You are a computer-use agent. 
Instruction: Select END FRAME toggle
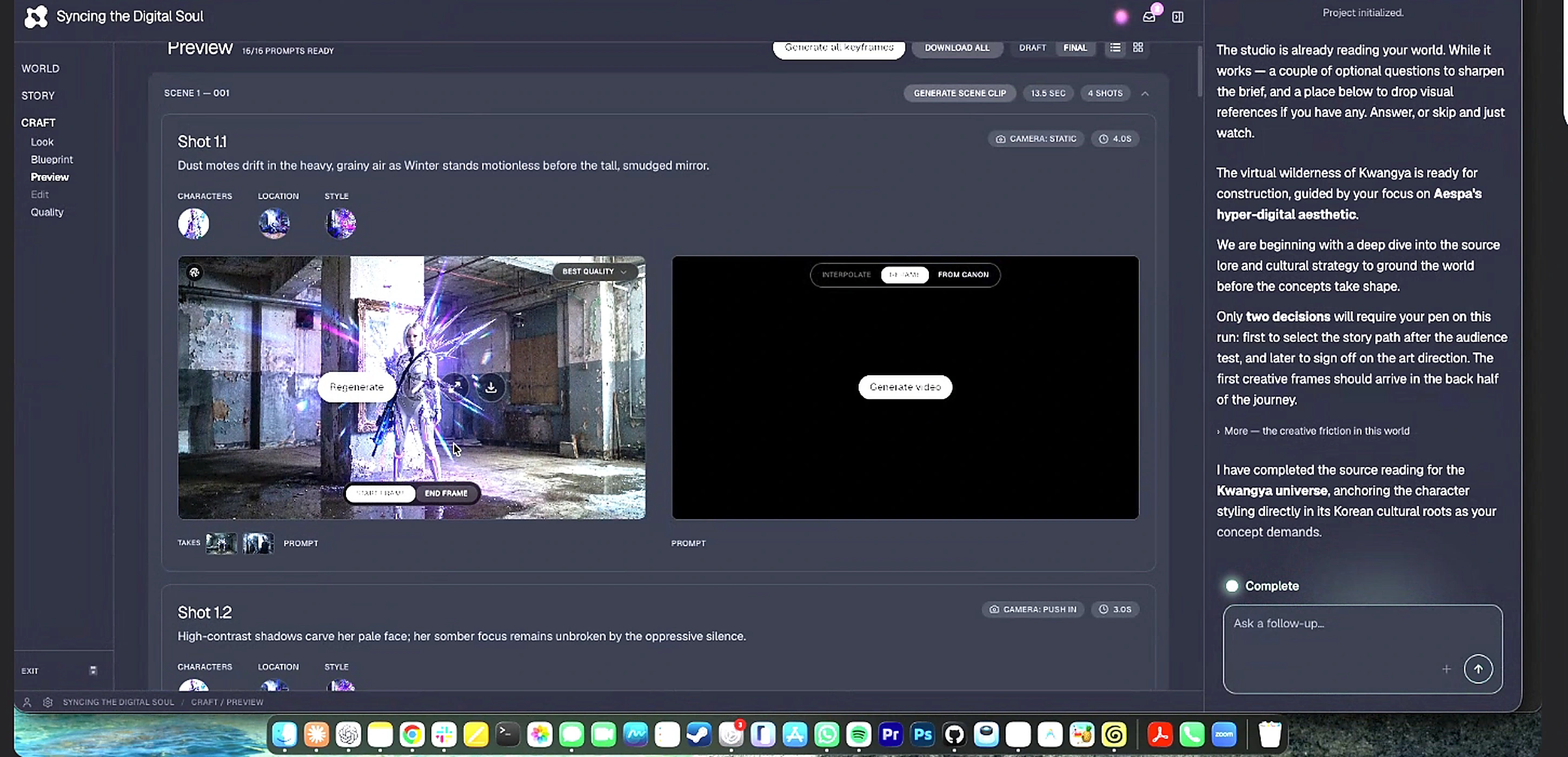446,493
